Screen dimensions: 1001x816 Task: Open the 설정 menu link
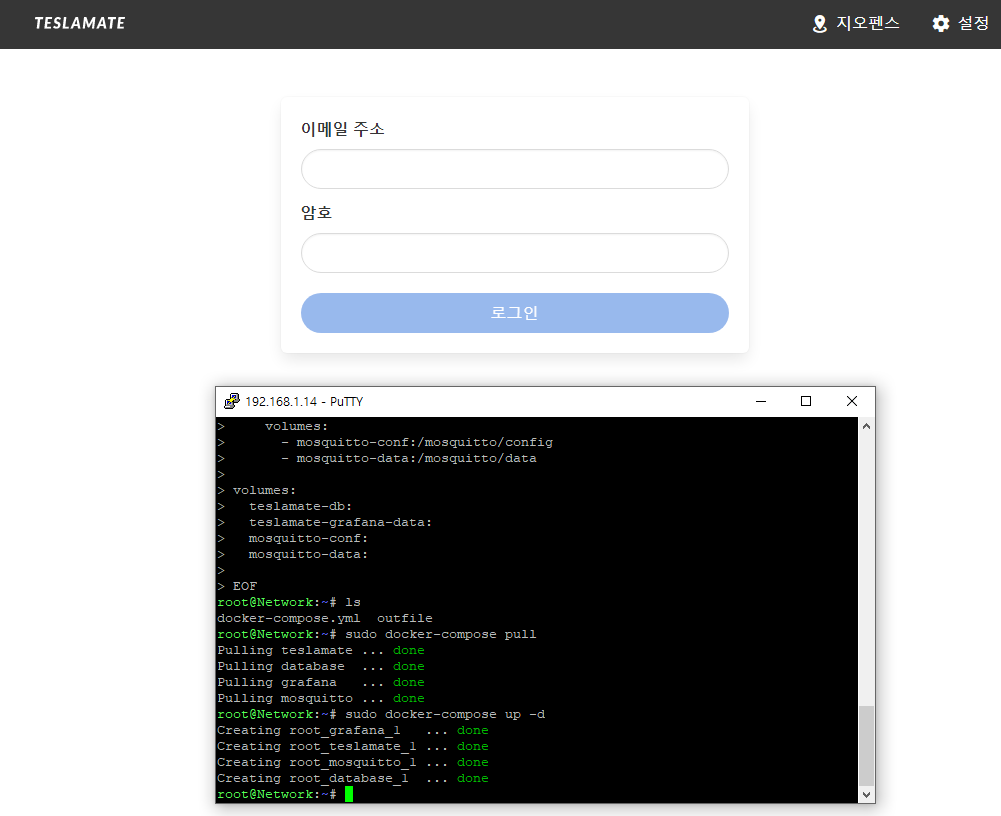(x=960, y=24)
